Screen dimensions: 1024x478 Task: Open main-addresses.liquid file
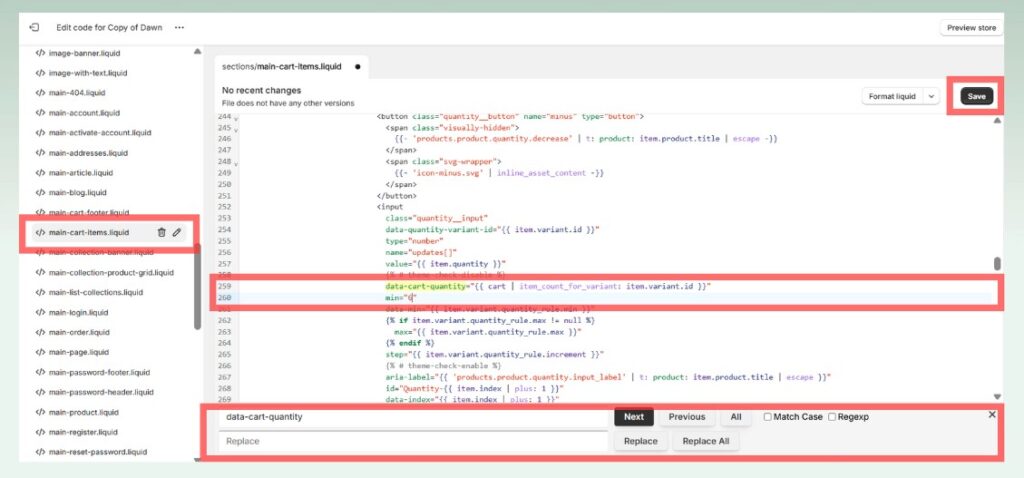click(x=88, y=153)
